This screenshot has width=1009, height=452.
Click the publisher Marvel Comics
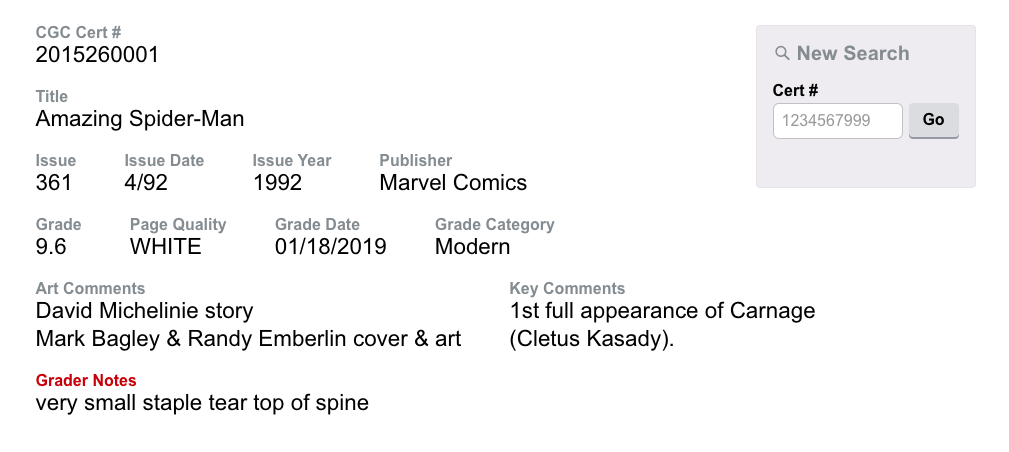coord(453,183)
